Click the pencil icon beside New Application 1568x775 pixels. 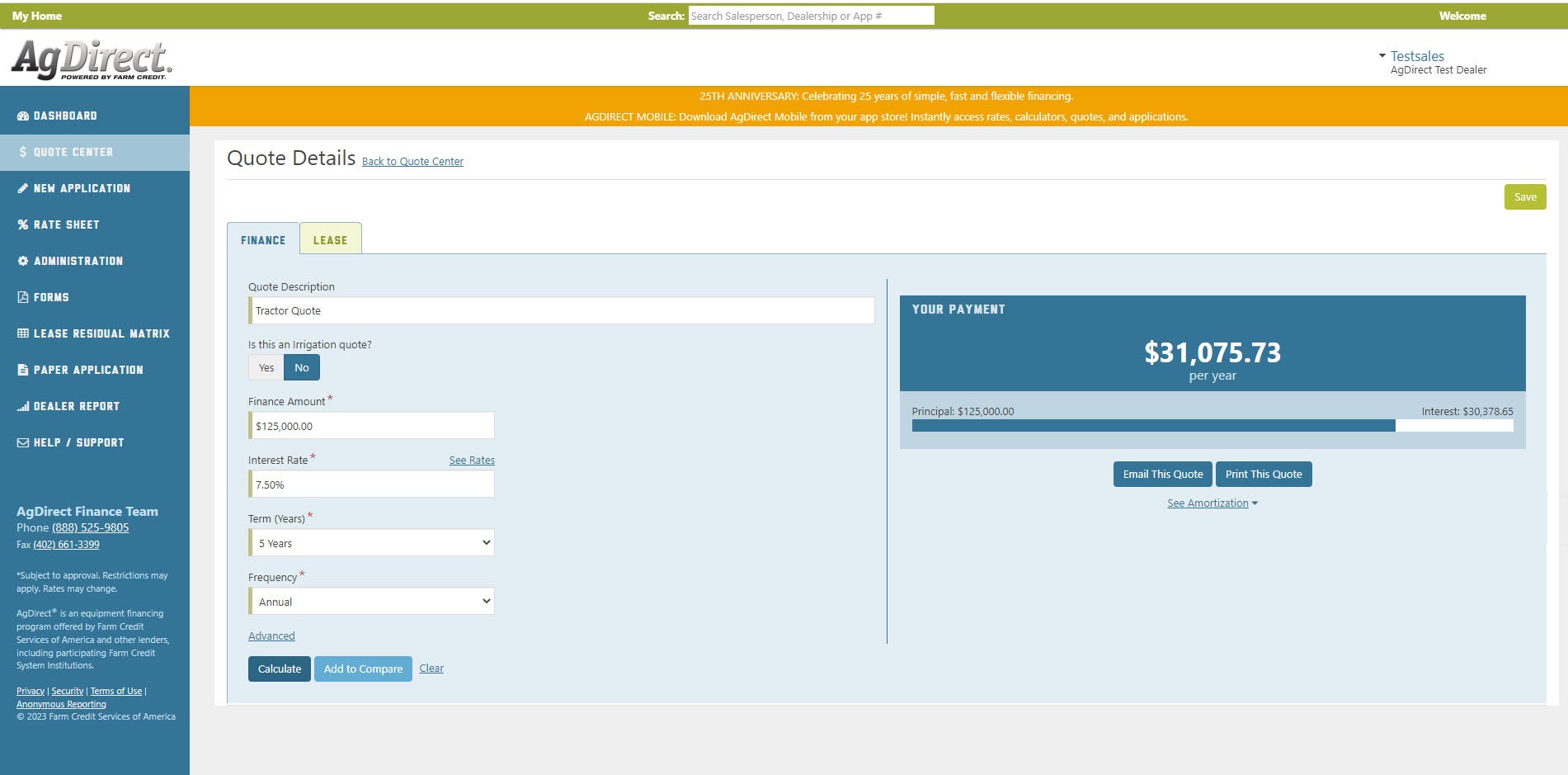click(23, 189)
